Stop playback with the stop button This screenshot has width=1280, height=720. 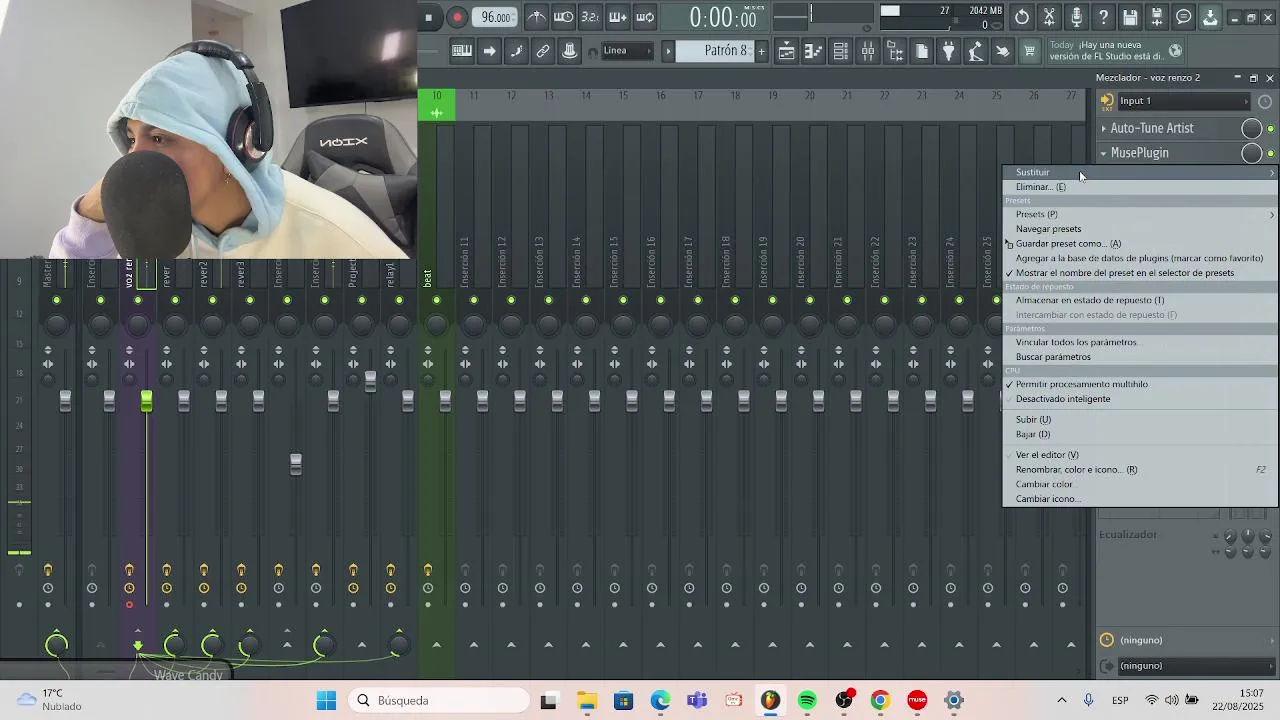click(x=429, y=17)
